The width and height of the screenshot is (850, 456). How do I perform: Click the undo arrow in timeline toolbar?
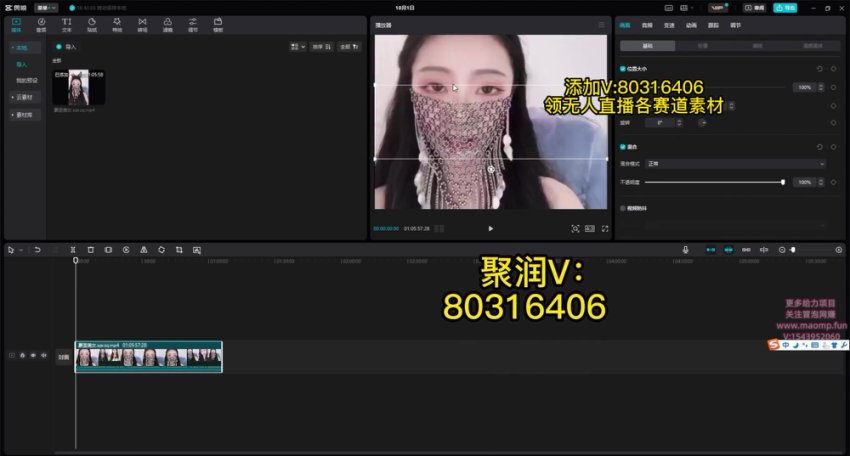coord(37,249)
